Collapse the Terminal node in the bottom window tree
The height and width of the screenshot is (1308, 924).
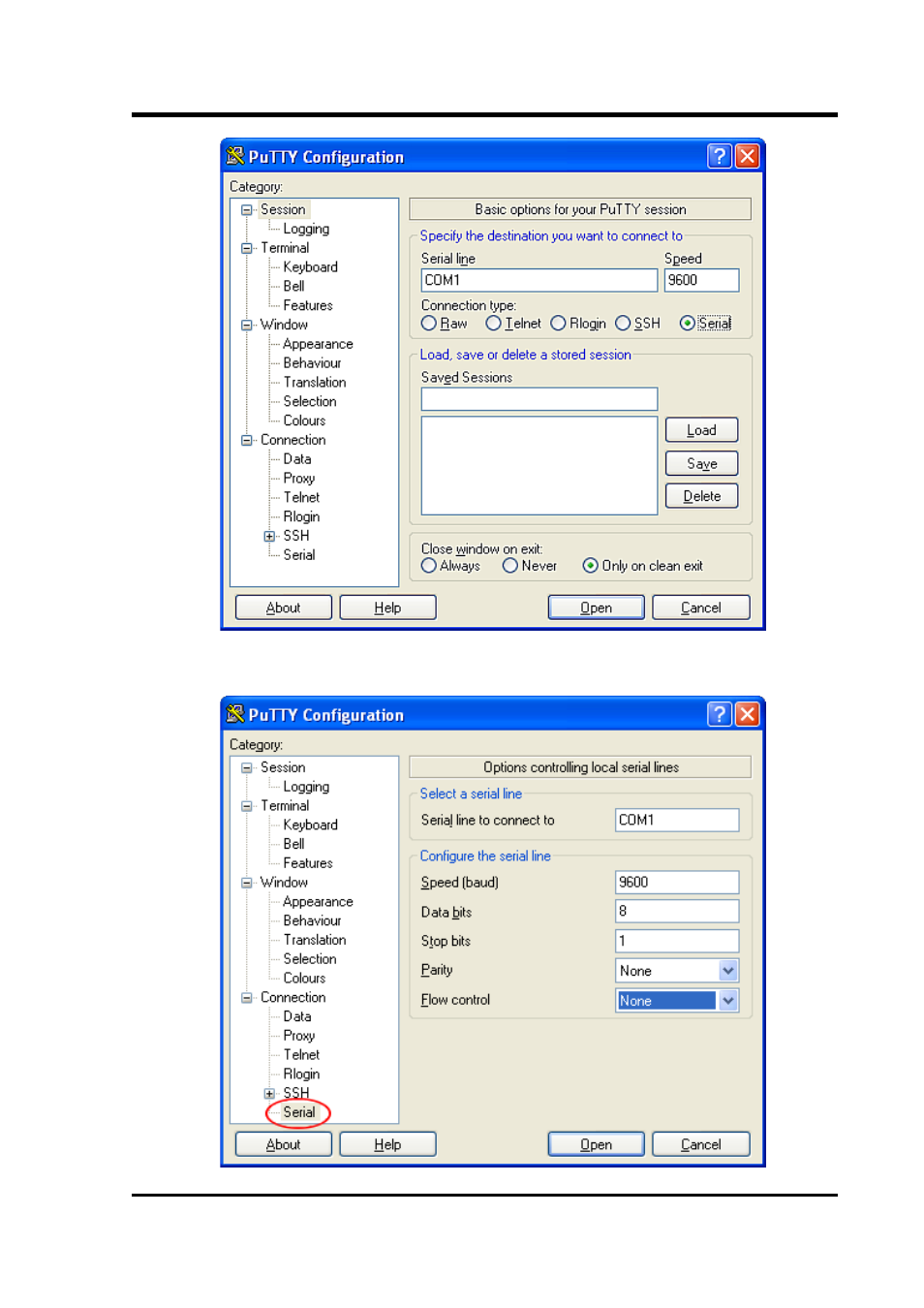247,806
